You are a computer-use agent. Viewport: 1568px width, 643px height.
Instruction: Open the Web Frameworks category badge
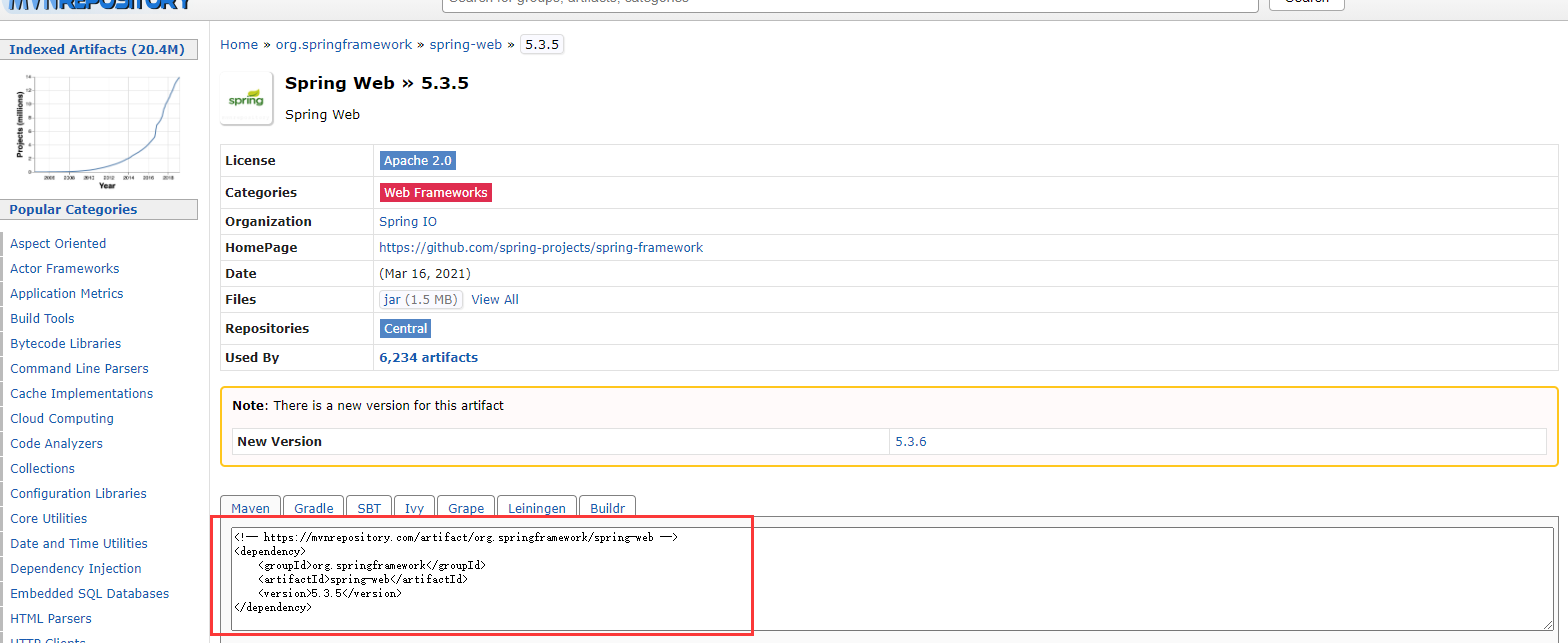436,193
